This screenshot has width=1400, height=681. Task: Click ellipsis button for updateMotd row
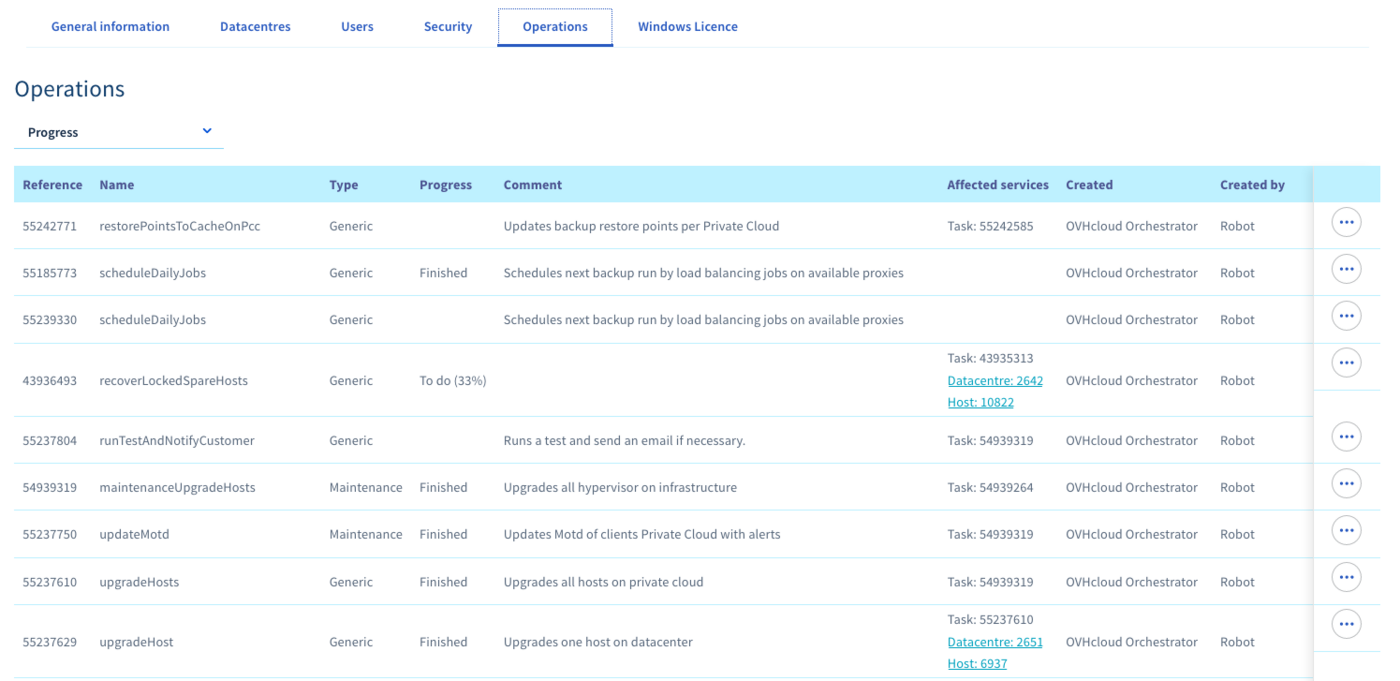(1346, 531)
